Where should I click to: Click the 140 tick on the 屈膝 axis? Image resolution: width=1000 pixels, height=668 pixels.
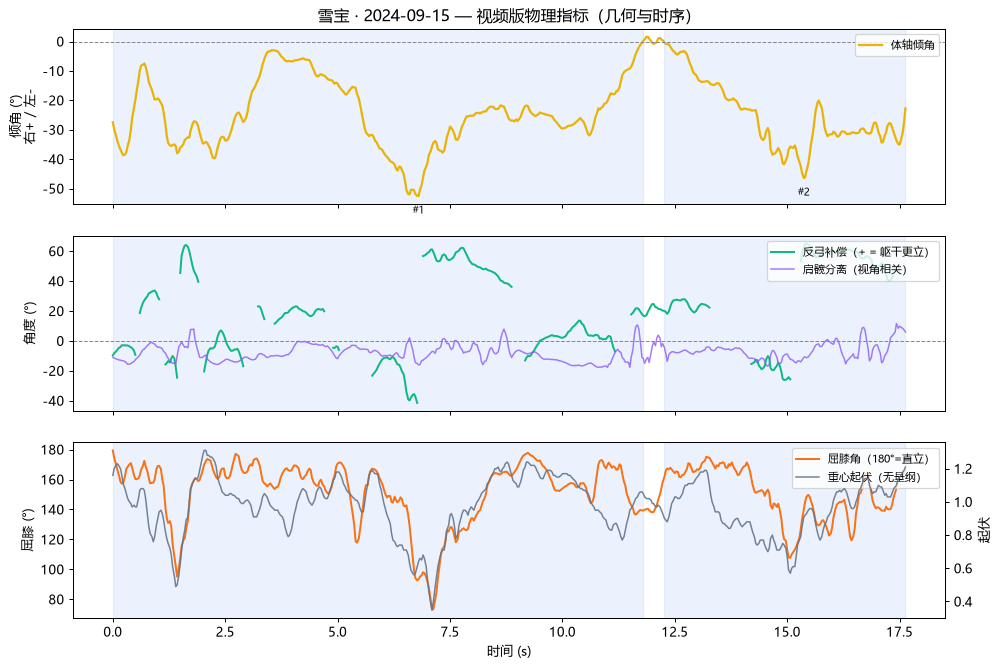(x=53, y=510)
